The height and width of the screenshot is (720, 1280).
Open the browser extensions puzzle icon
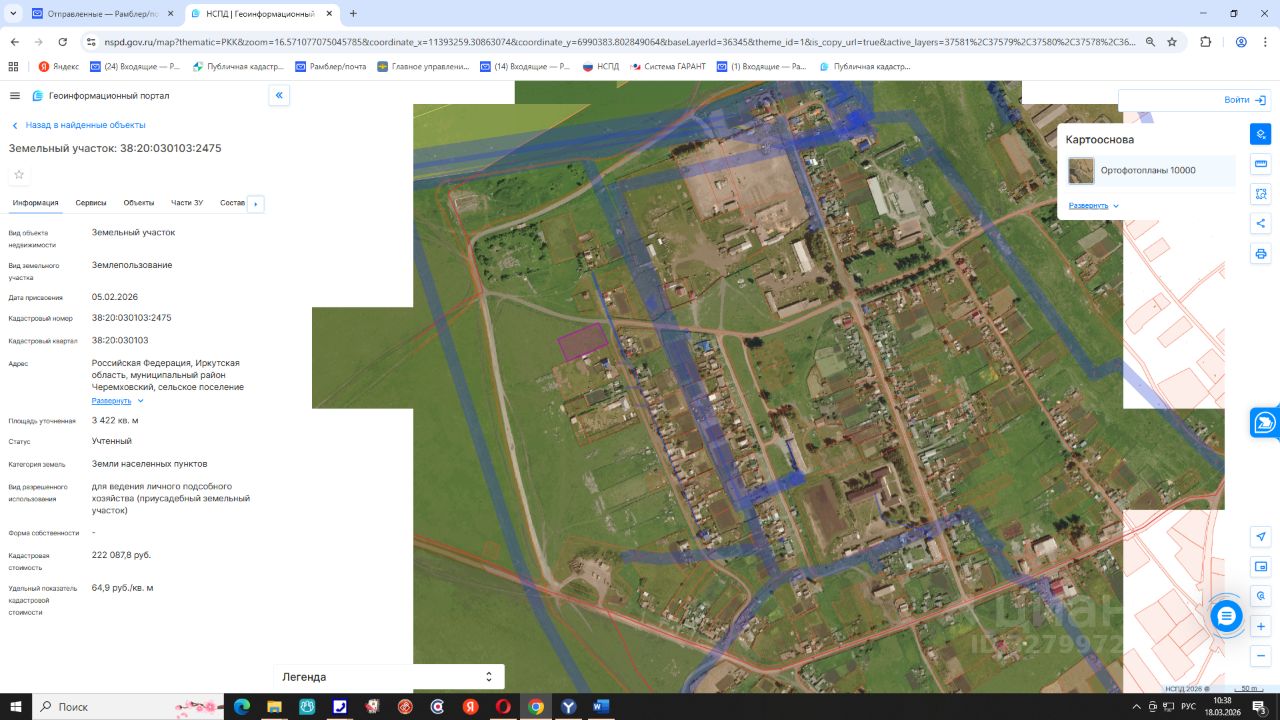1205,42
